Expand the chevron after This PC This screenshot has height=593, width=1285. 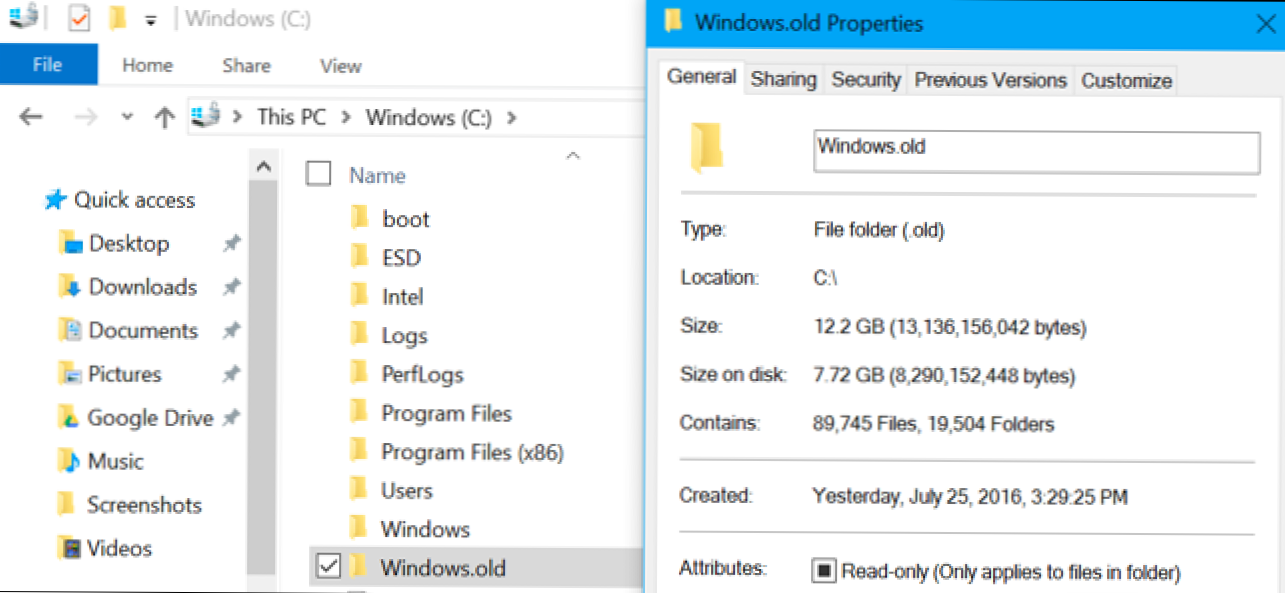[x=346, y=117]
